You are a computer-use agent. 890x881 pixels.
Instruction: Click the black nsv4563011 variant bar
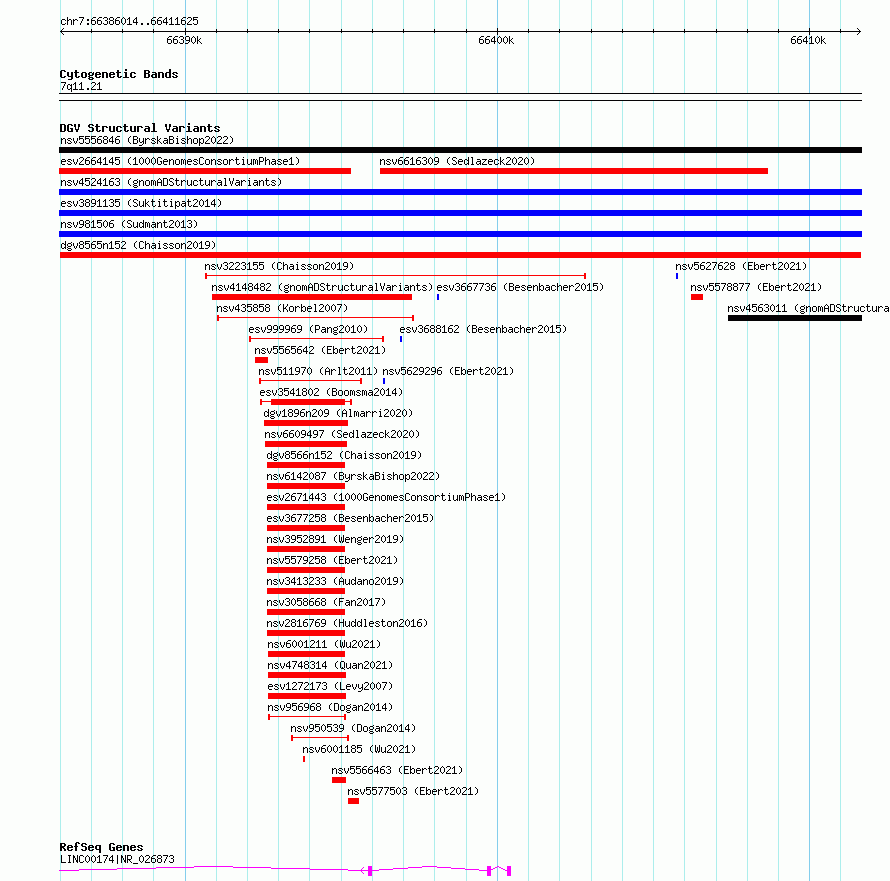(795, 318)
